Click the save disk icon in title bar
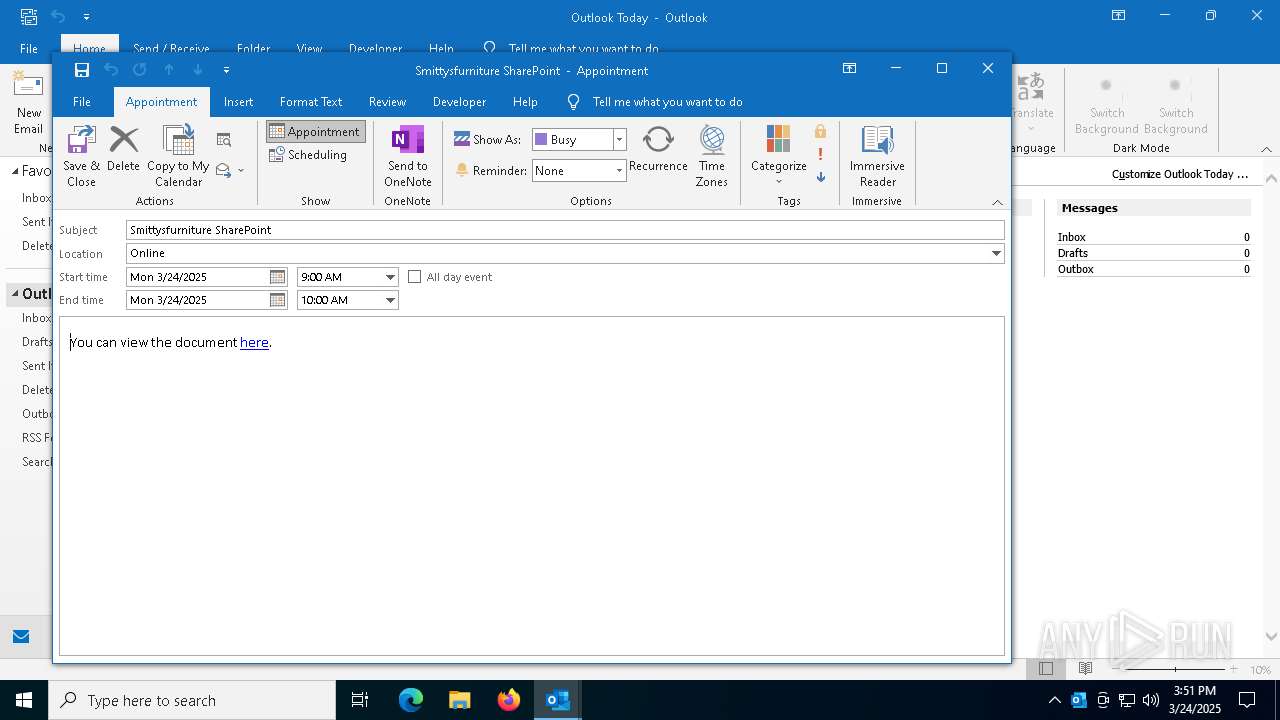The image size is (1280, 720). click(82, 70)
